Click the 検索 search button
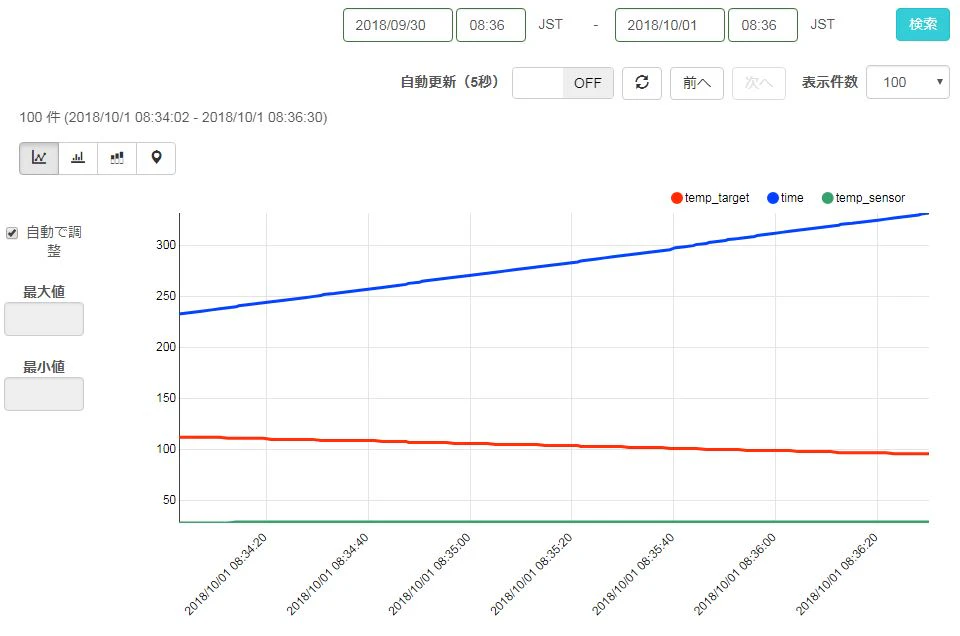This screenshot has width=960, height=636. [923, 24]
